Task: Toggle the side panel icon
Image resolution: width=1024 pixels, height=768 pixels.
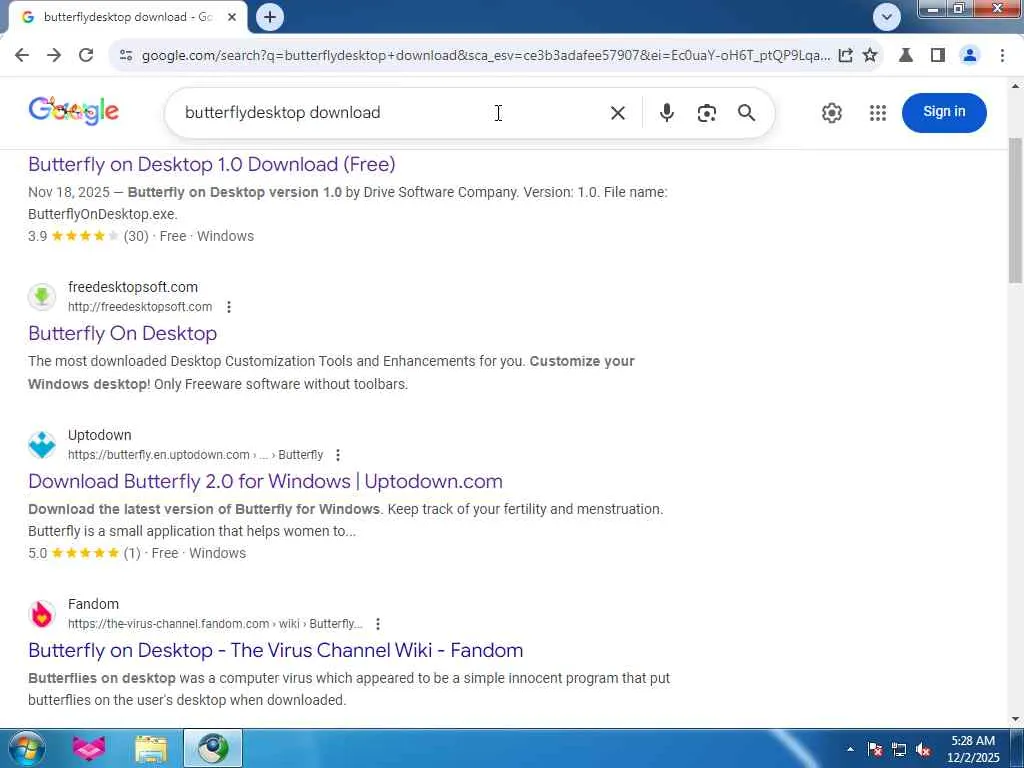Action: tap(938, 56)
